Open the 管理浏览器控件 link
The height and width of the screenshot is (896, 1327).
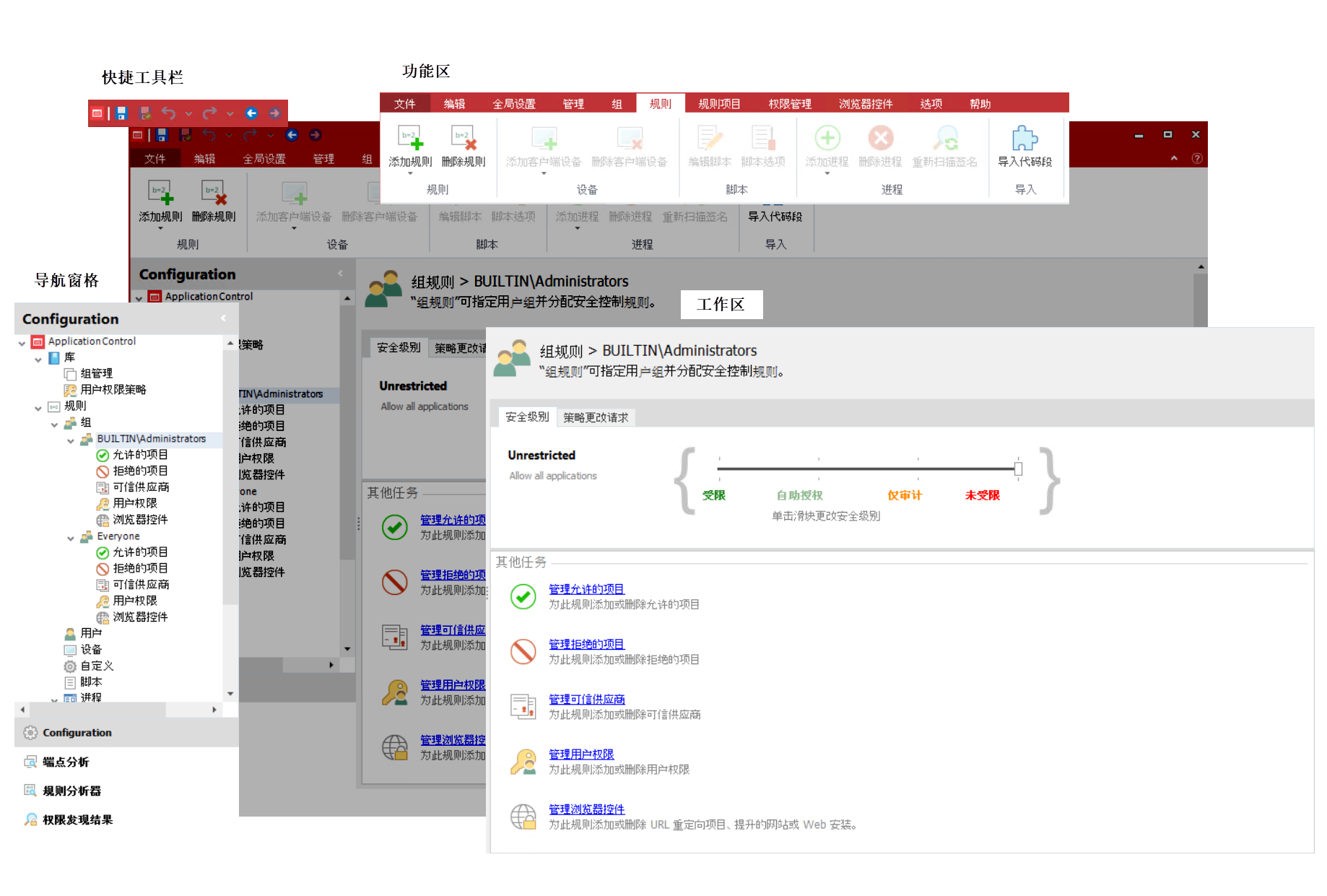point(586,809)
